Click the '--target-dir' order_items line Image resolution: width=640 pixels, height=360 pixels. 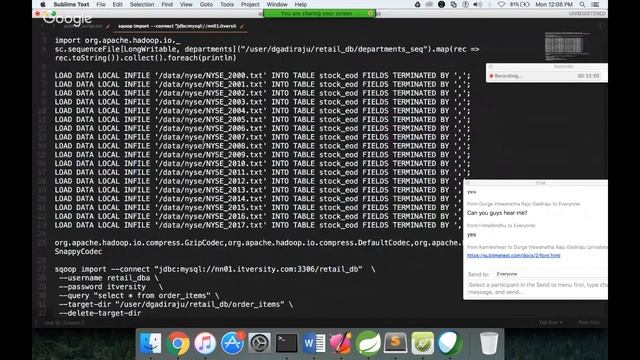point(176,304)
